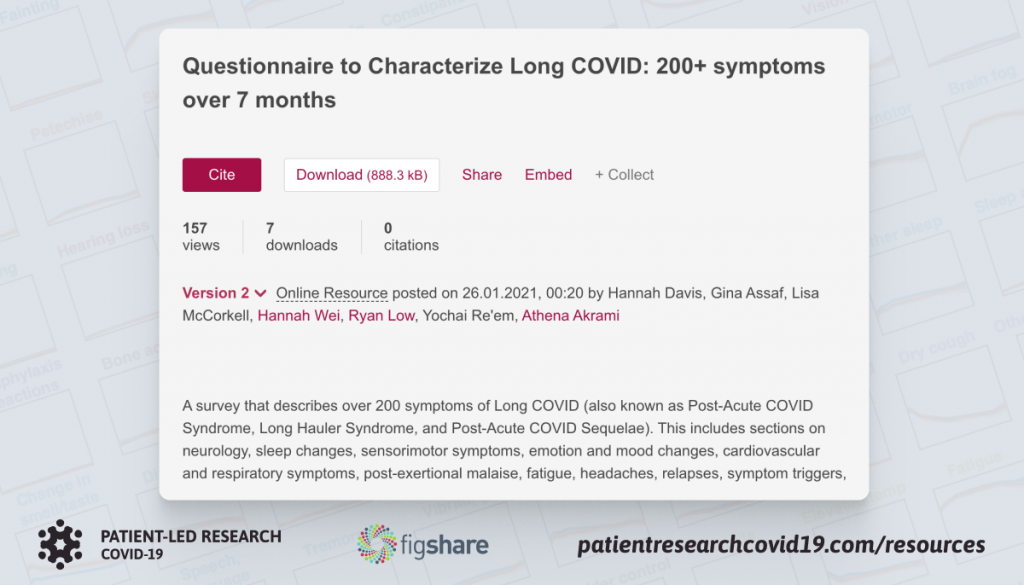Viewport: 1024px width, 585px height.
Task: Click the figshare swirl logo icon
Action: click(377, 544)
